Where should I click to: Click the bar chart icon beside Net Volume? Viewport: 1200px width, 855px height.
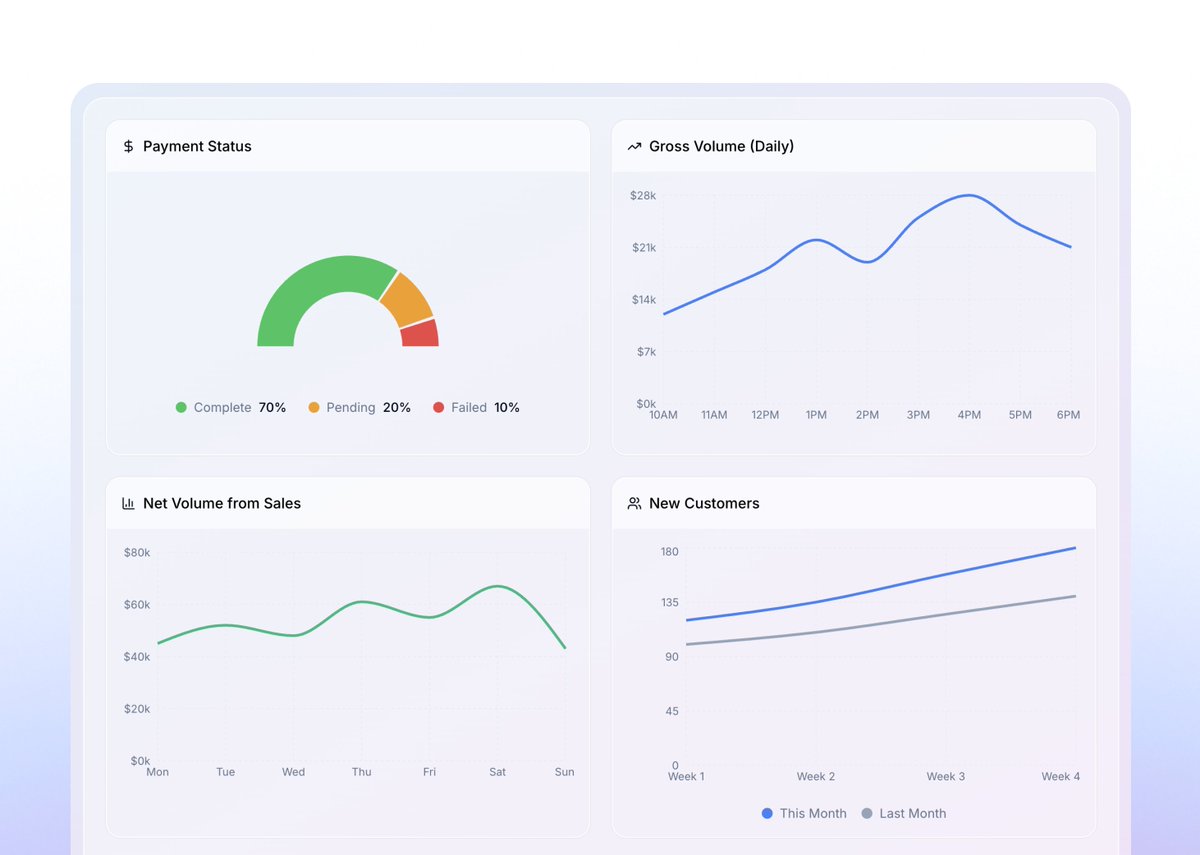tap(128, 504)
